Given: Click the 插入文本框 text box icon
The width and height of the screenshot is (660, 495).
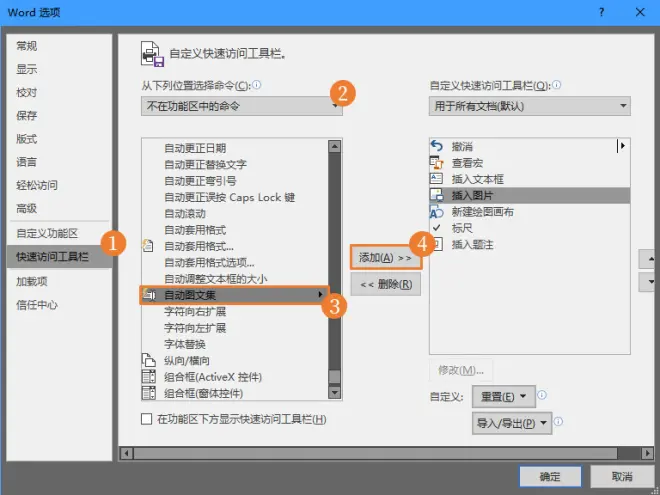Looking at the screenshot, I should pos(436,178).
